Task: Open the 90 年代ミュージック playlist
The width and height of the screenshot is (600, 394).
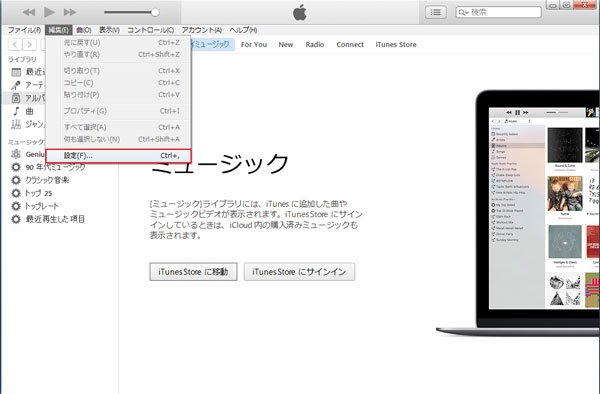Action: pos(55,167)
